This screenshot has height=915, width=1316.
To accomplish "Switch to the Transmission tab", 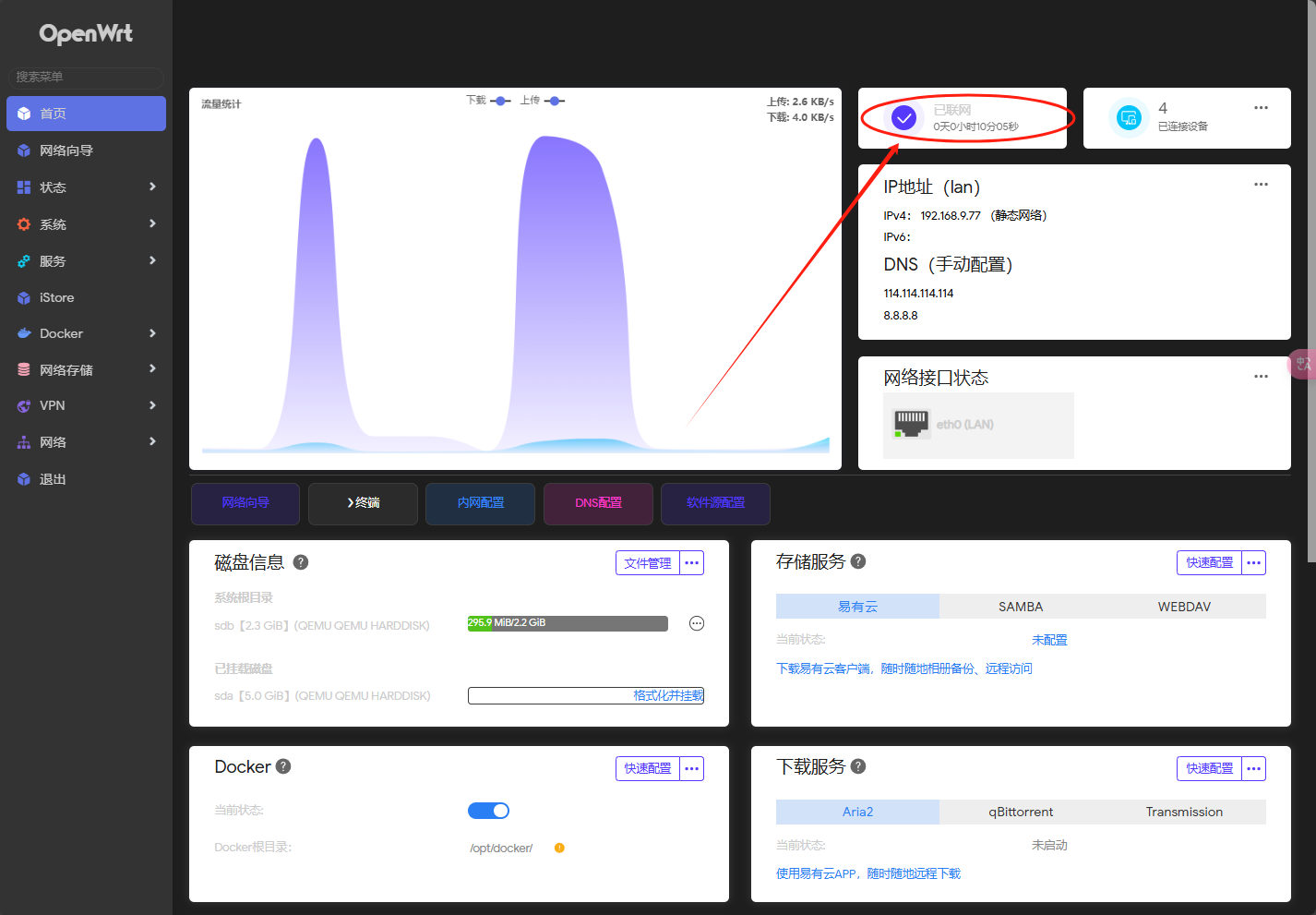I will [x=1184, y=812].
